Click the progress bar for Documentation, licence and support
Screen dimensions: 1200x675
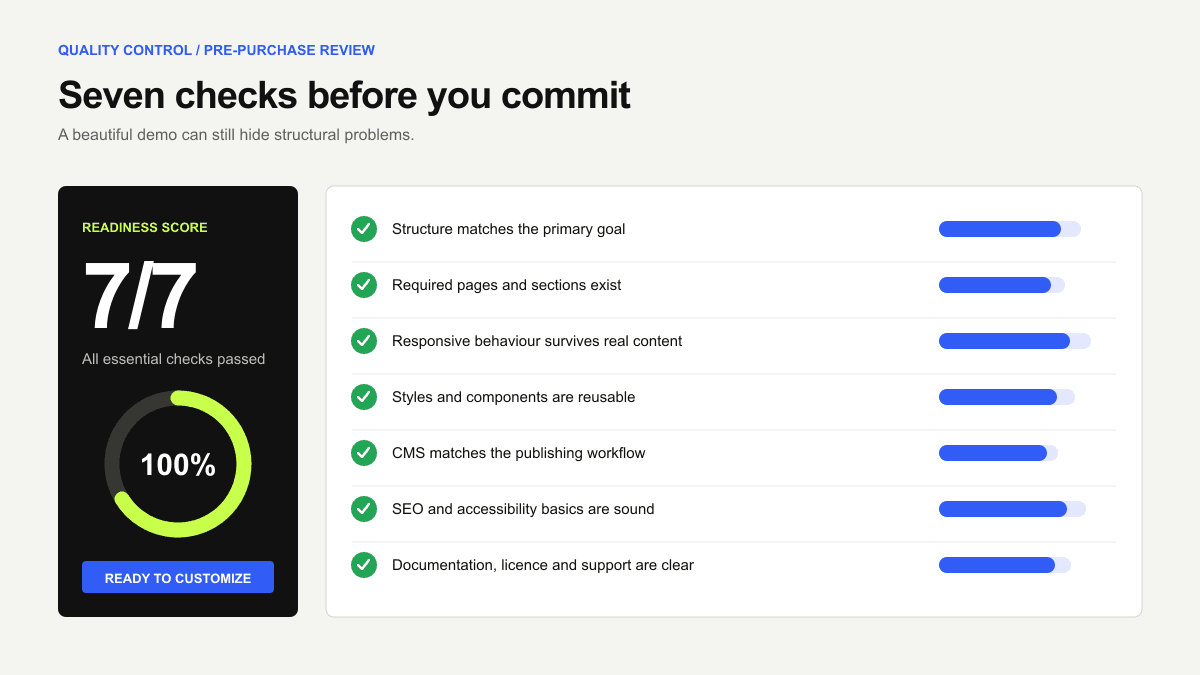point(1005,565)
